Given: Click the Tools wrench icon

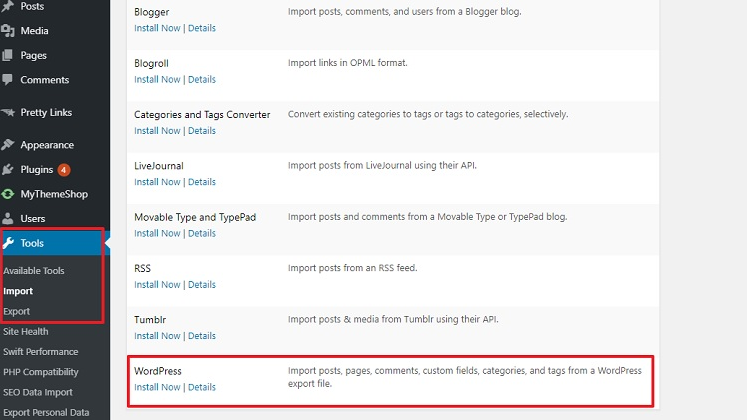Looking at the screenshot, I should (x=8, y=243).
